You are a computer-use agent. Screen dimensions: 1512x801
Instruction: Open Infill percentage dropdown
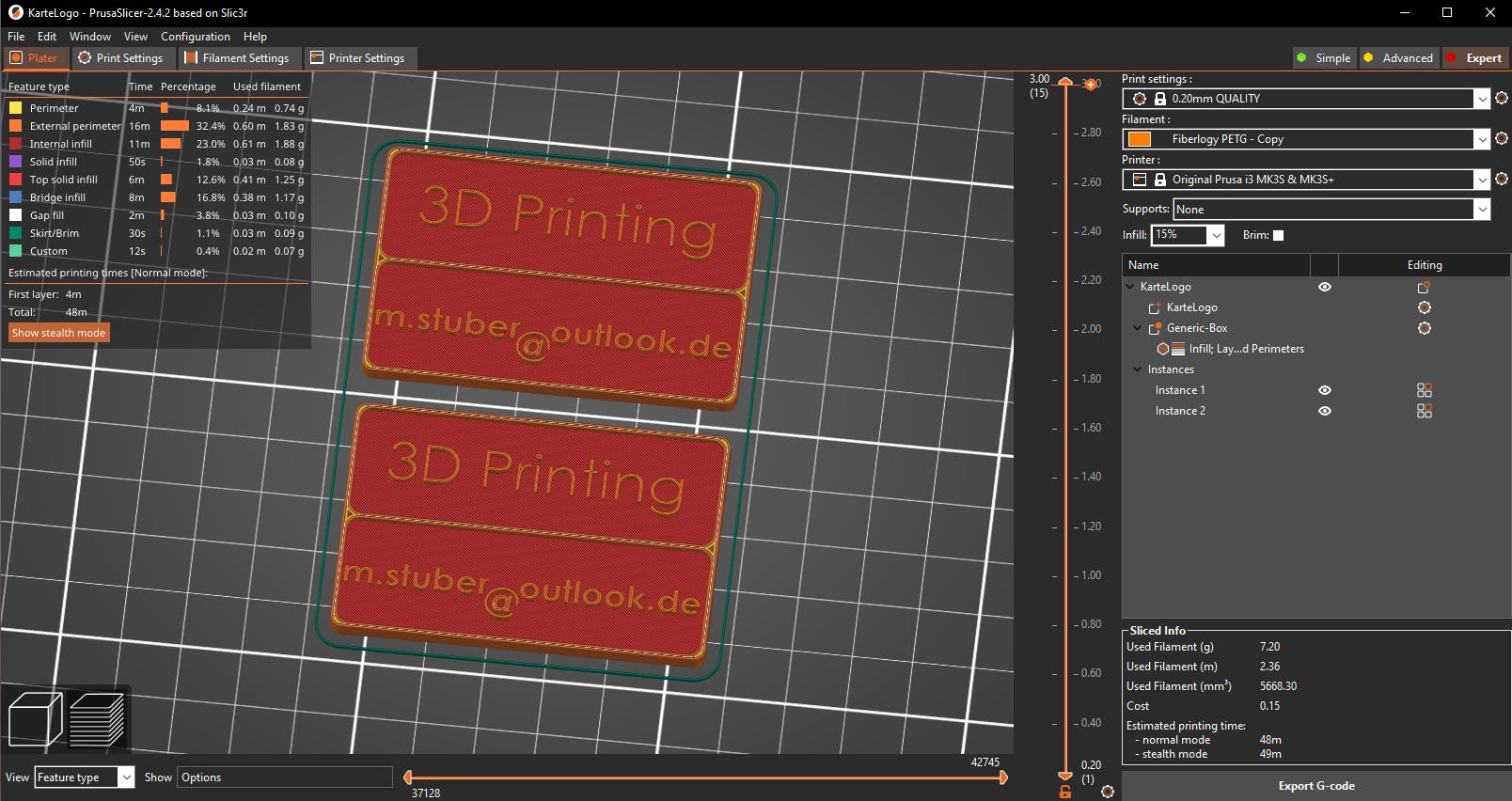pos(1216,235)
